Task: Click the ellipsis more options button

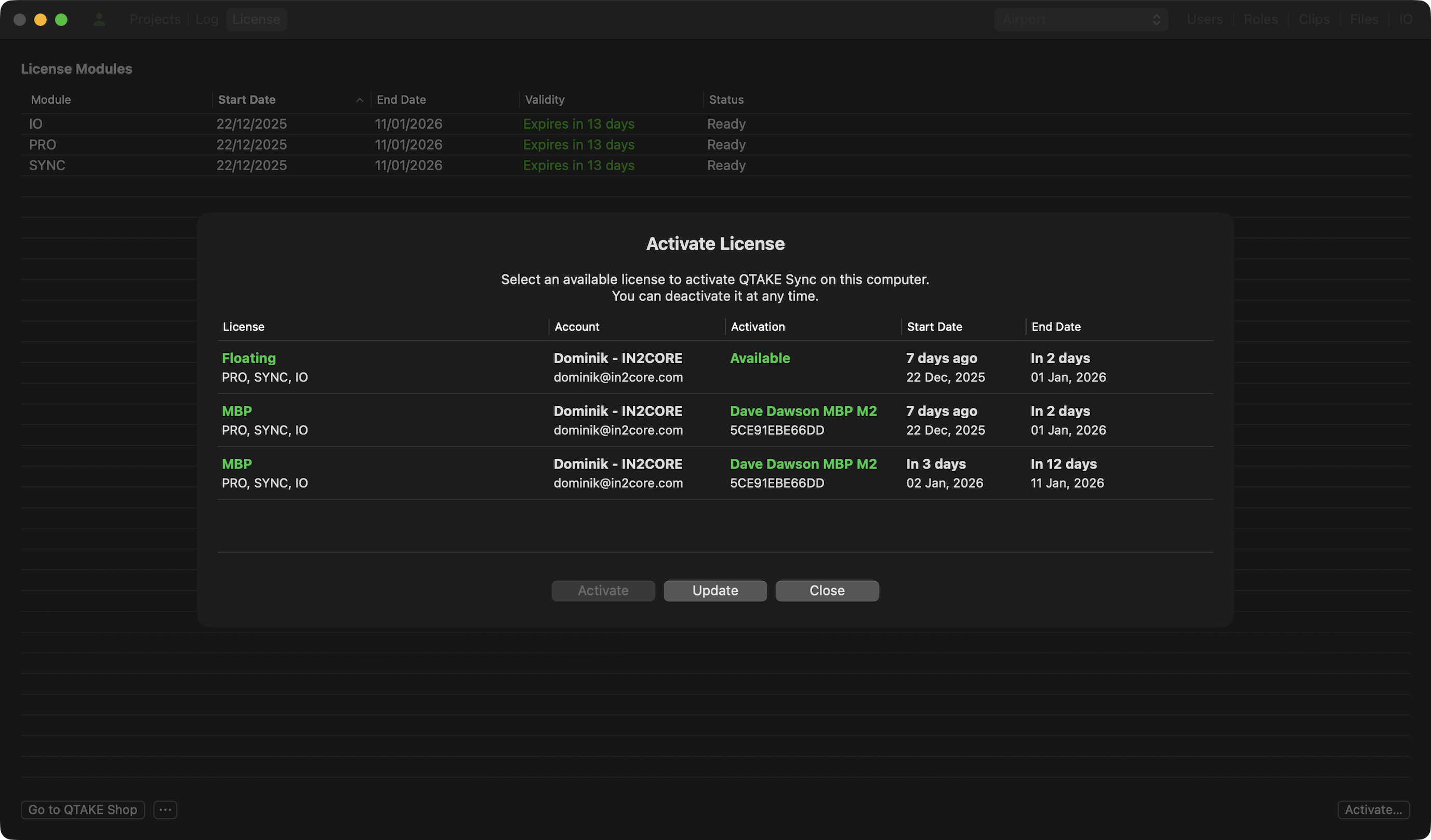Action: tap(165, 809)
